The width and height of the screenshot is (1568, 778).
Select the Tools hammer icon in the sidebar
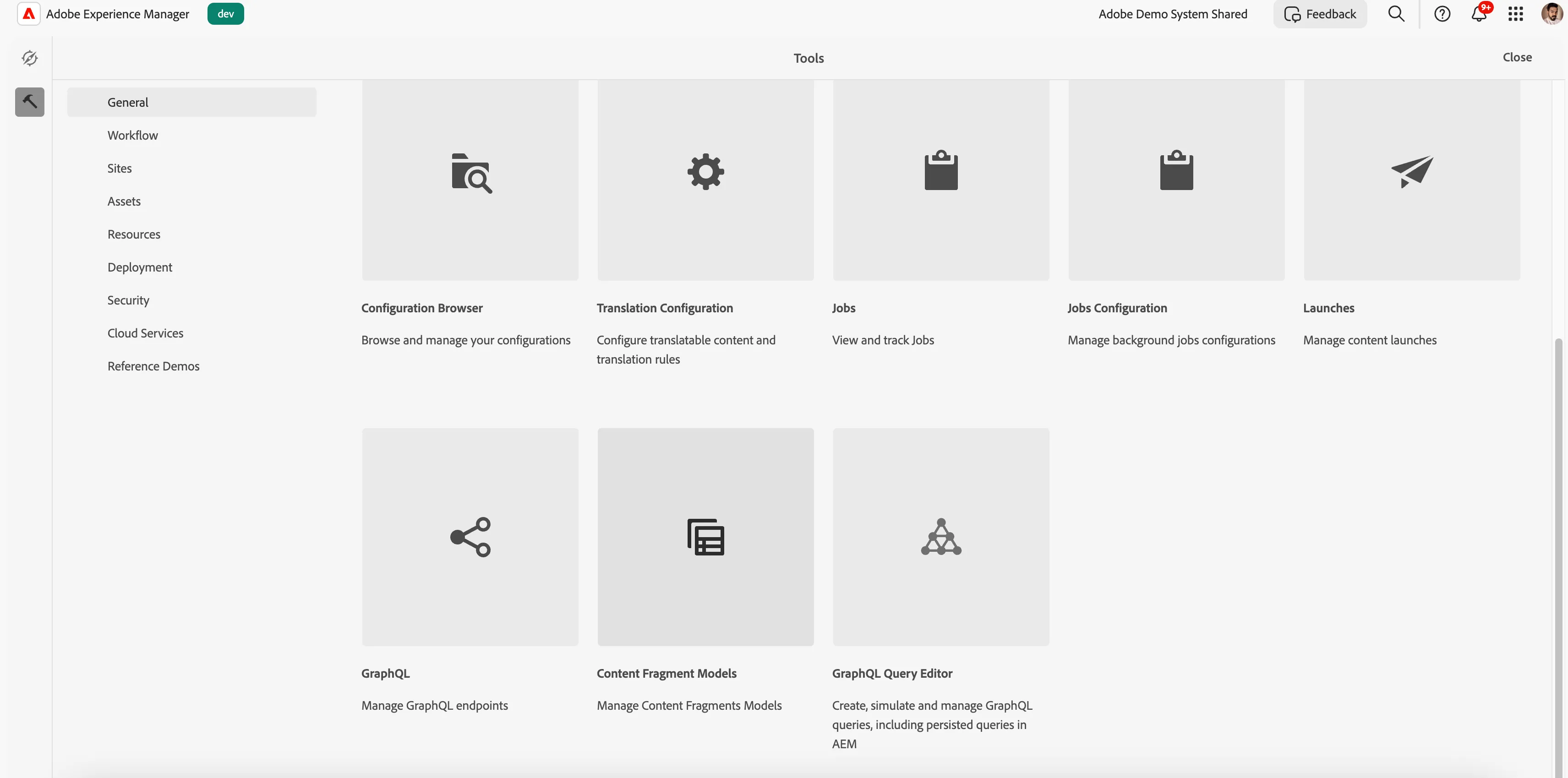29,102
